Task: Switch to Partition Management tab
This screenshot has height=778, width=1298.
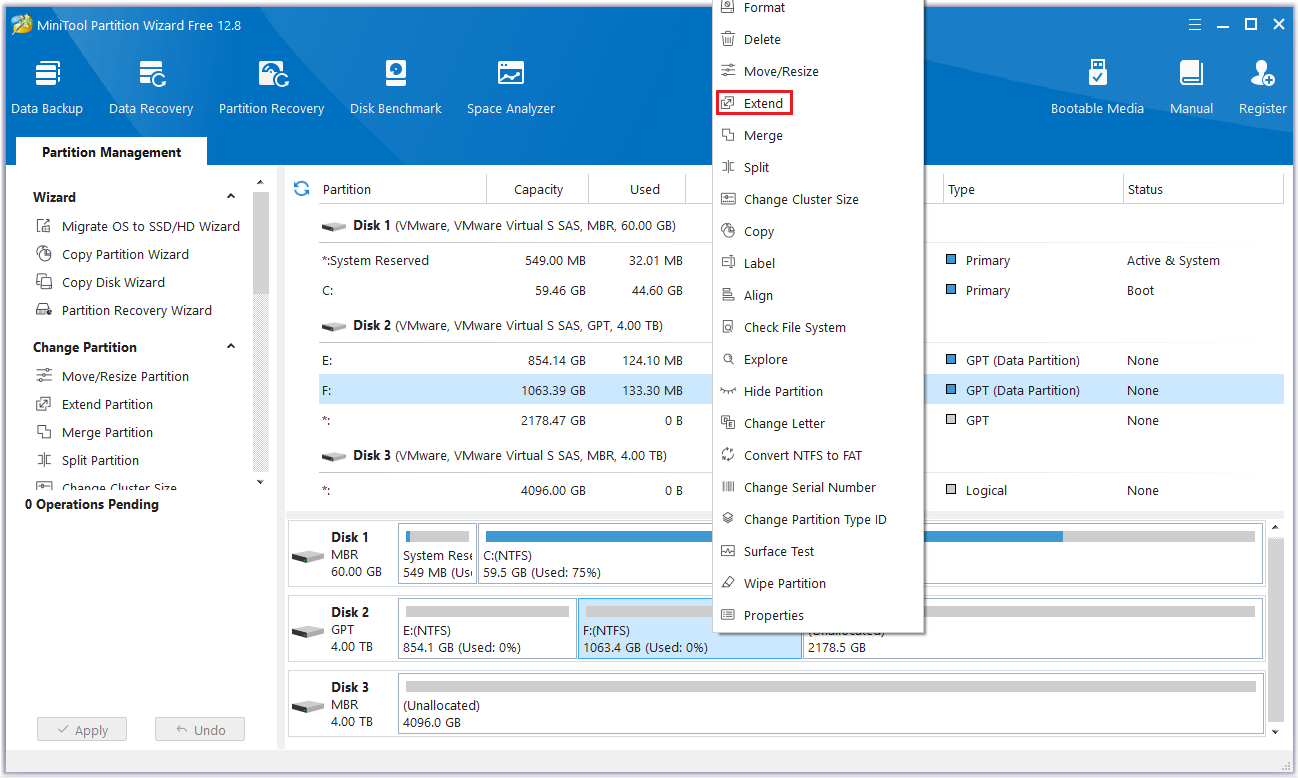Action: tap(112, 152)
